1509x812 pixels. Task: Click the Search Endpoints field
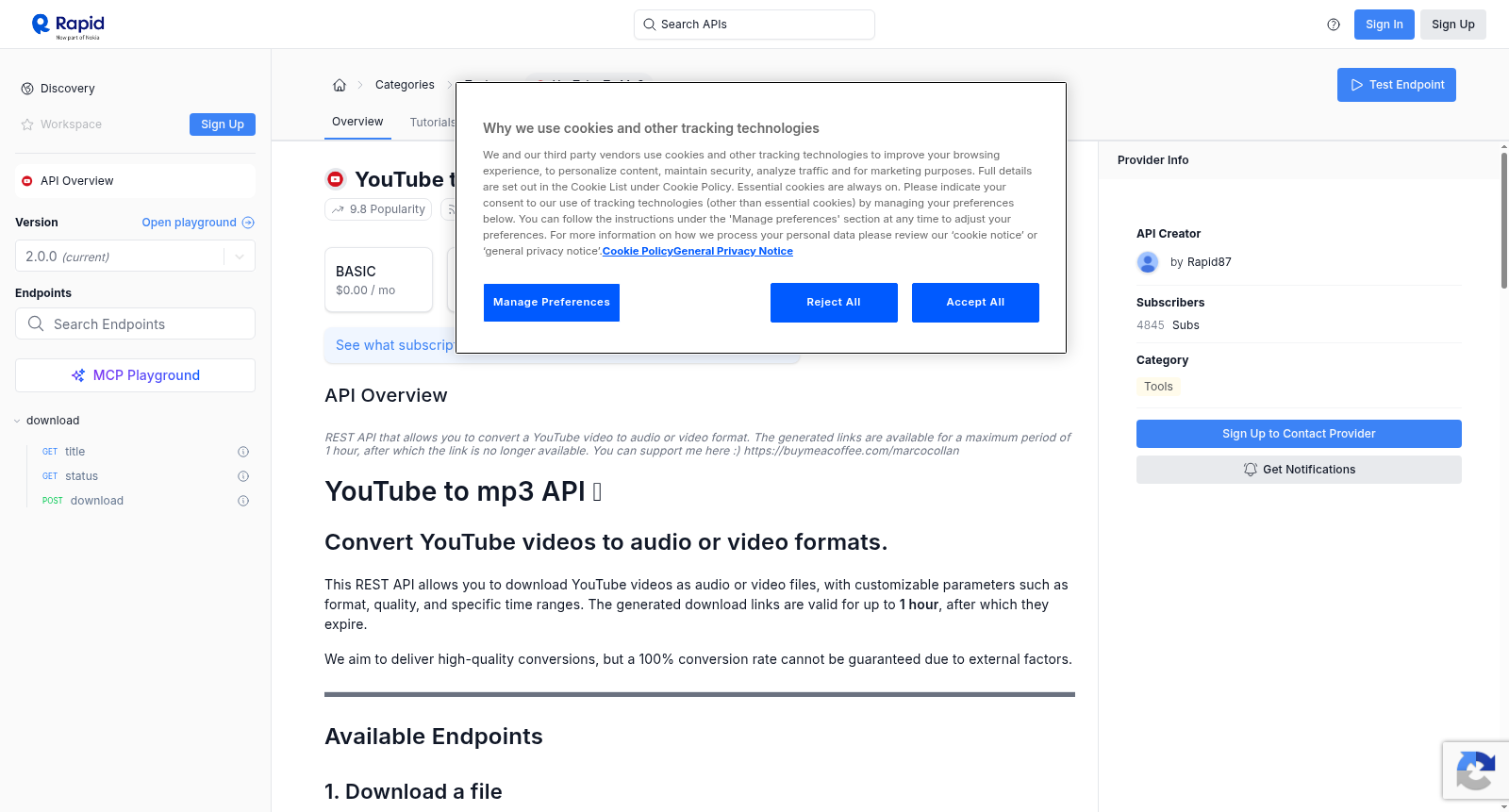point(135,323)
